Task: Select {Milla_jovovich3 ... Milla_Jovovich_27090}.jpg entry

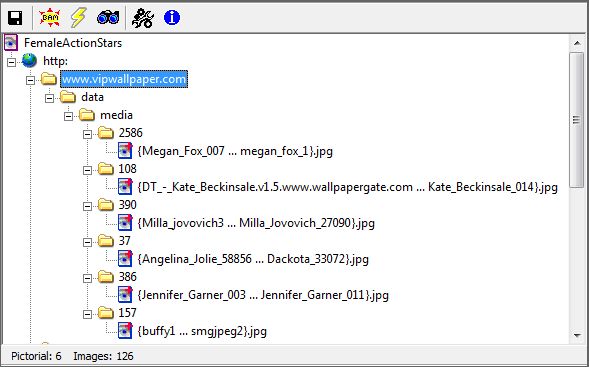Action: 256,223
